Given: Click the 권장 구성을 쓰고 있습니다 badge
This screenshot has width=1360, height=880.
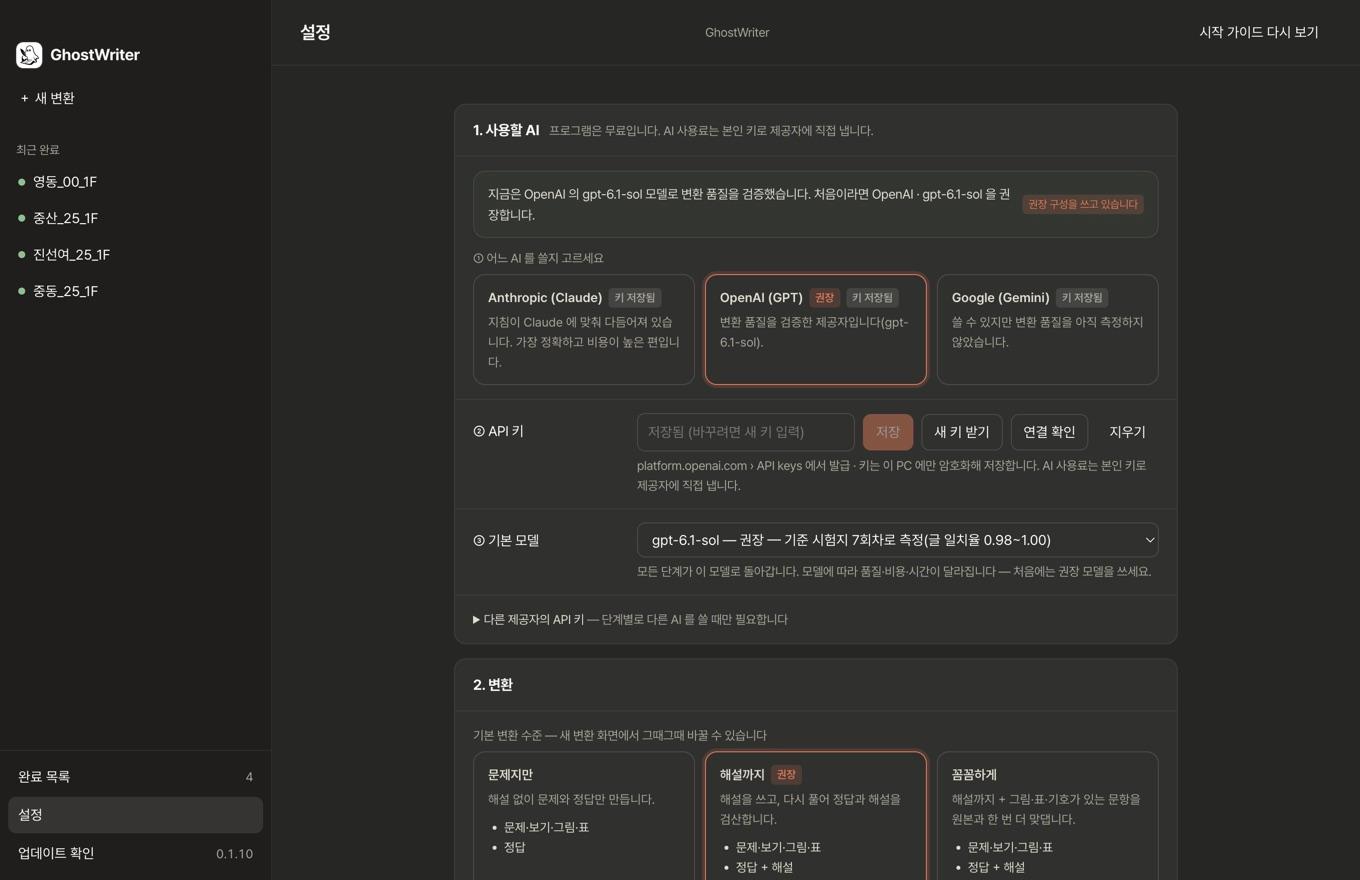Looking at the screenshot, I should (x=1083, y=204).
